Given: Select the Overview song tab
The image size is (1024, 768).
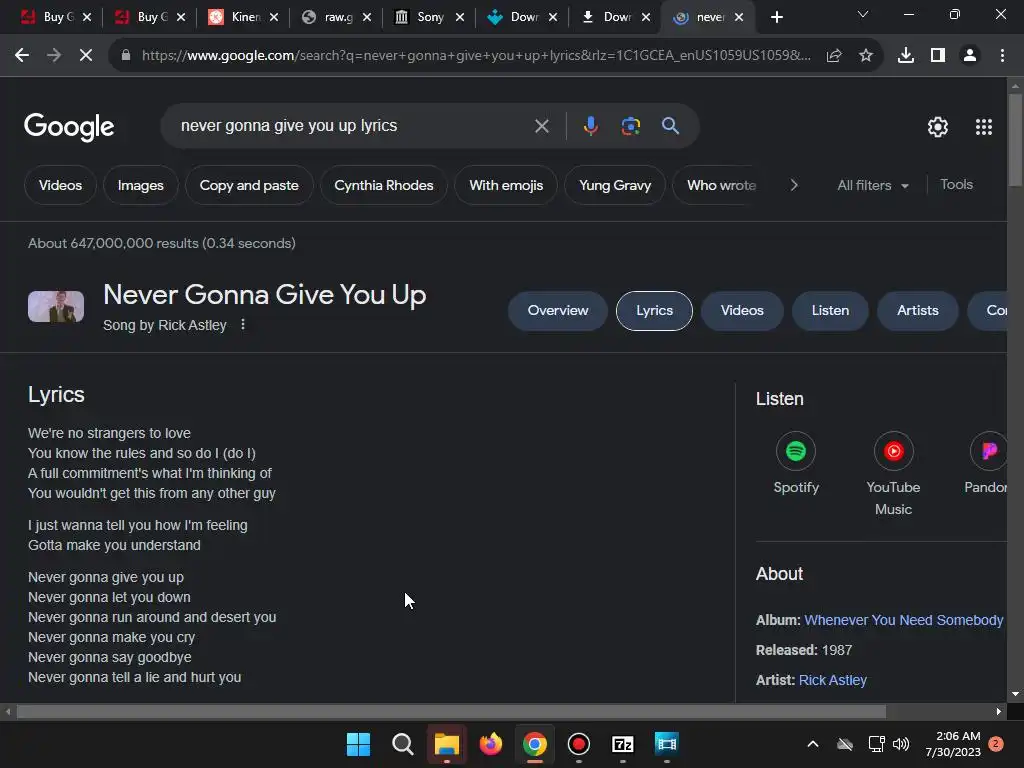Looking at the screenshot, I should point(558,311).
